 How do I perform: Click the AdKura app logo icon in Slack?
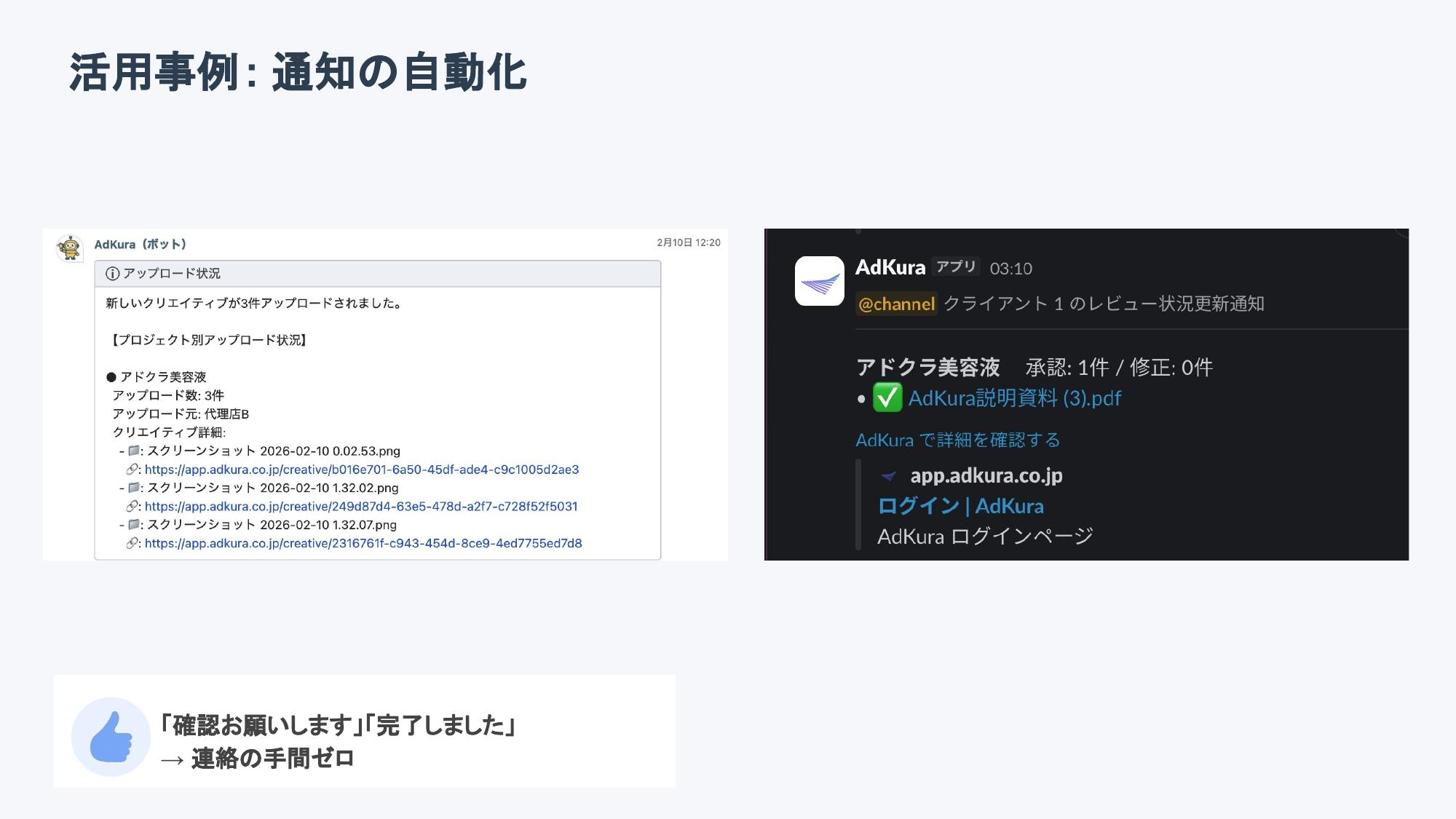click(x=820, y=284)
